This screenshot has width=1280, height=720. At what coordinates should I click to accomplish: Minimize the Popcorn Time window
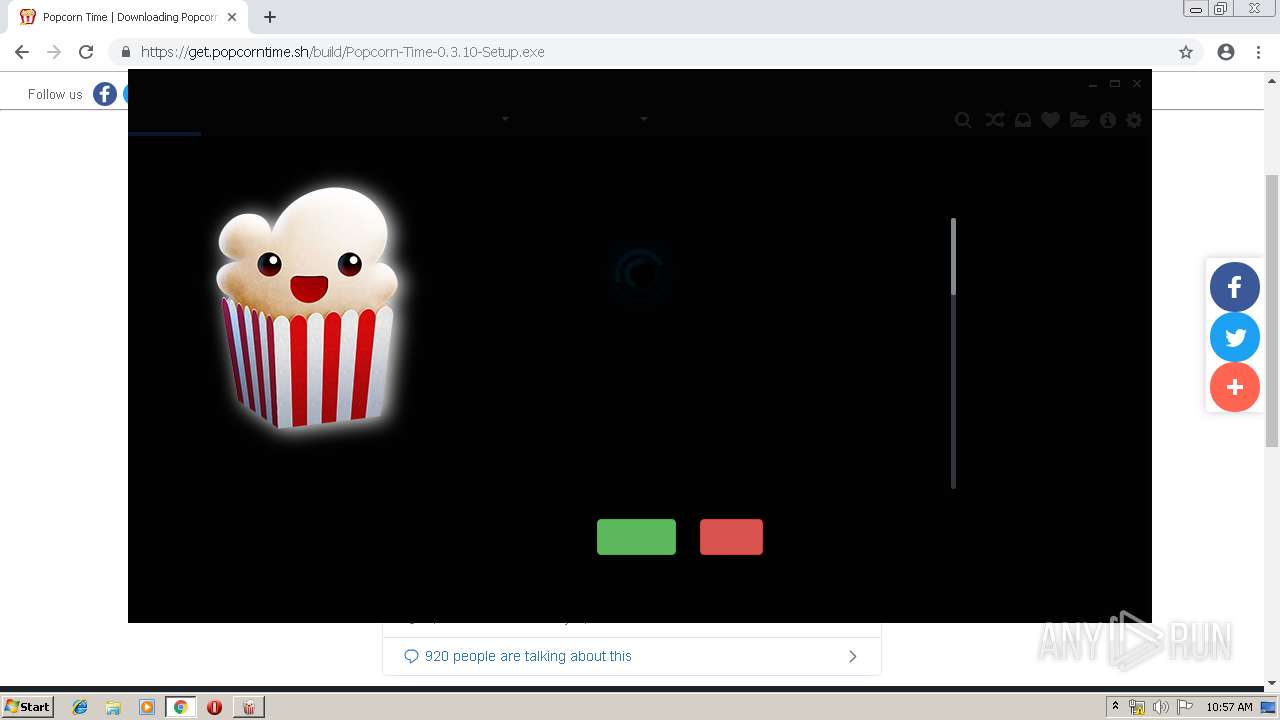click(x=1093, y=84)
